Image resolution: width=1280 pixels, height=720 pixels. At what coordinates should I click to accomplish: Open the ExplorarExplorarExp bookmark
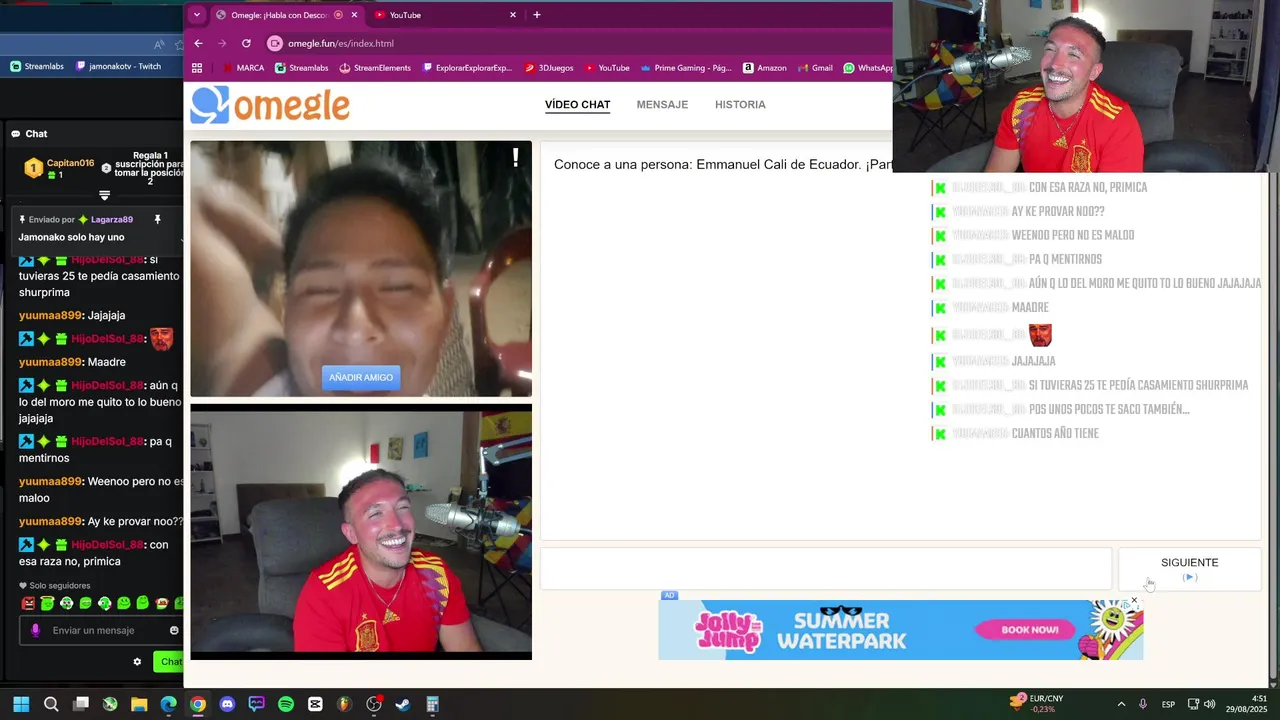(x=467, y=68)
